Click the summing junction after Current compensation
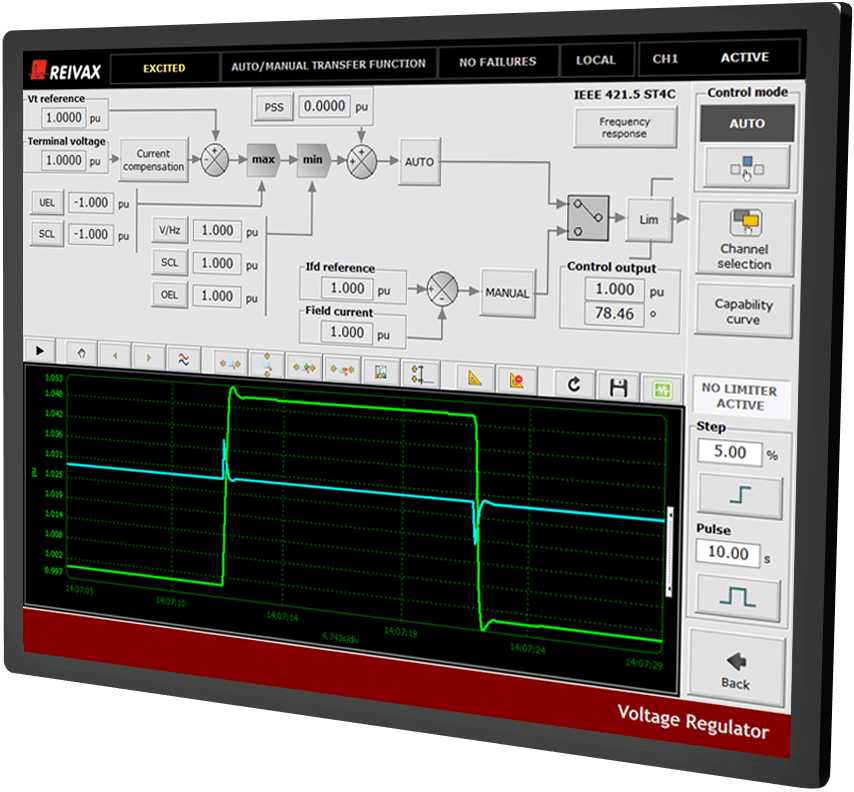 point(215,160)
